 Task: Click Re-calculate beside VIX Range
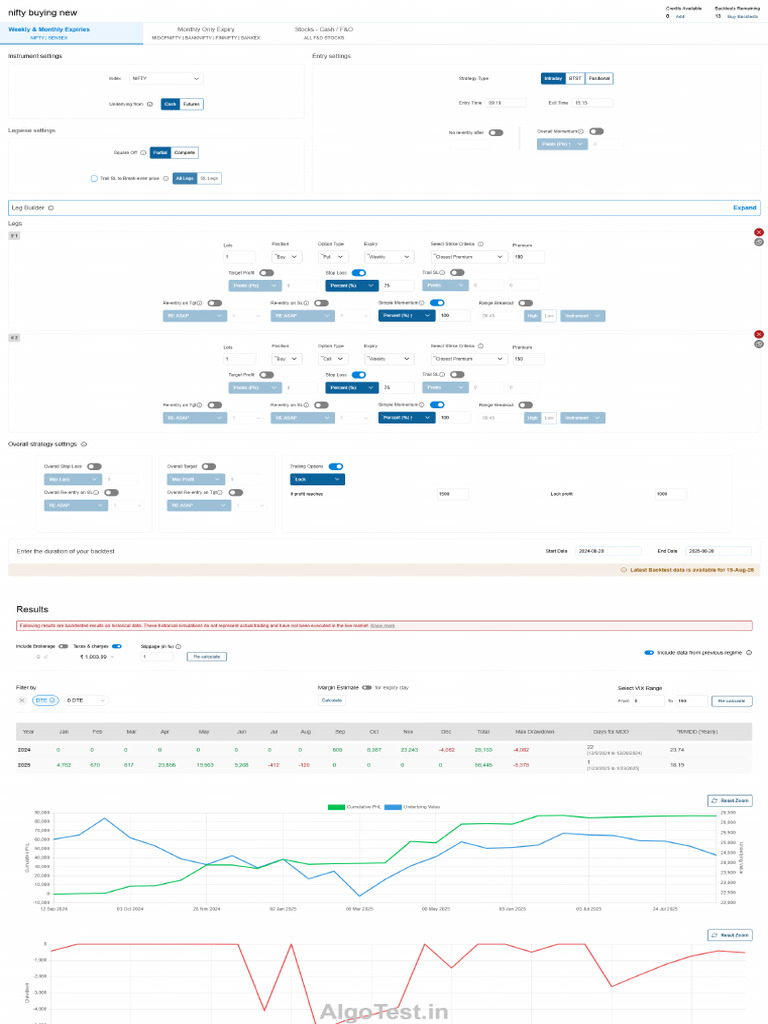(731, 701)
